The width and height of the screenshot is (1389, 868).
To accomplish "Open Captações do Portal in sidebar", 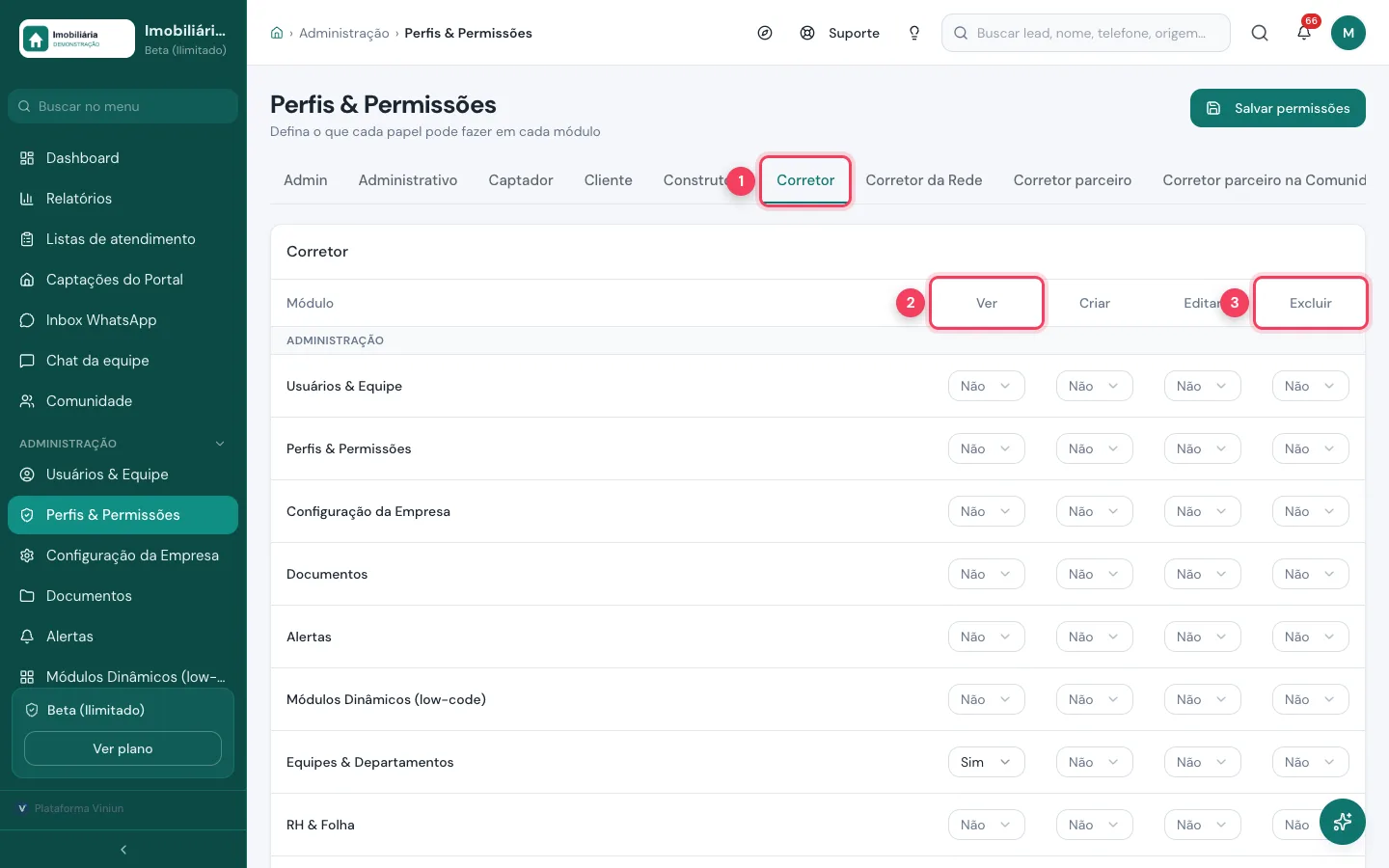I will coord(123,280).
